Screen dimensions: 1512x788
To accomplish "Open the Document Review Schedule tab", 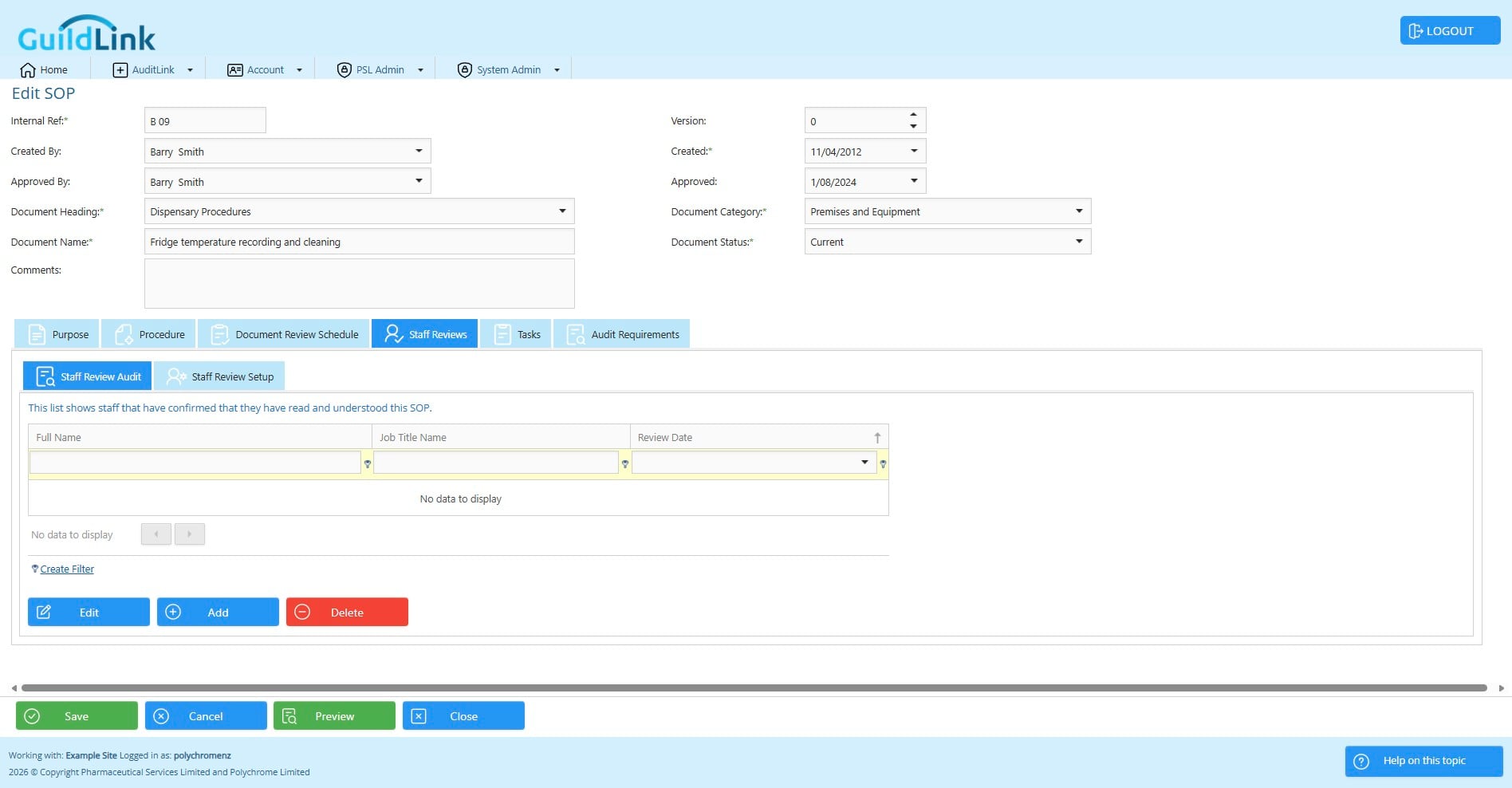I will (x=284, y=334).
